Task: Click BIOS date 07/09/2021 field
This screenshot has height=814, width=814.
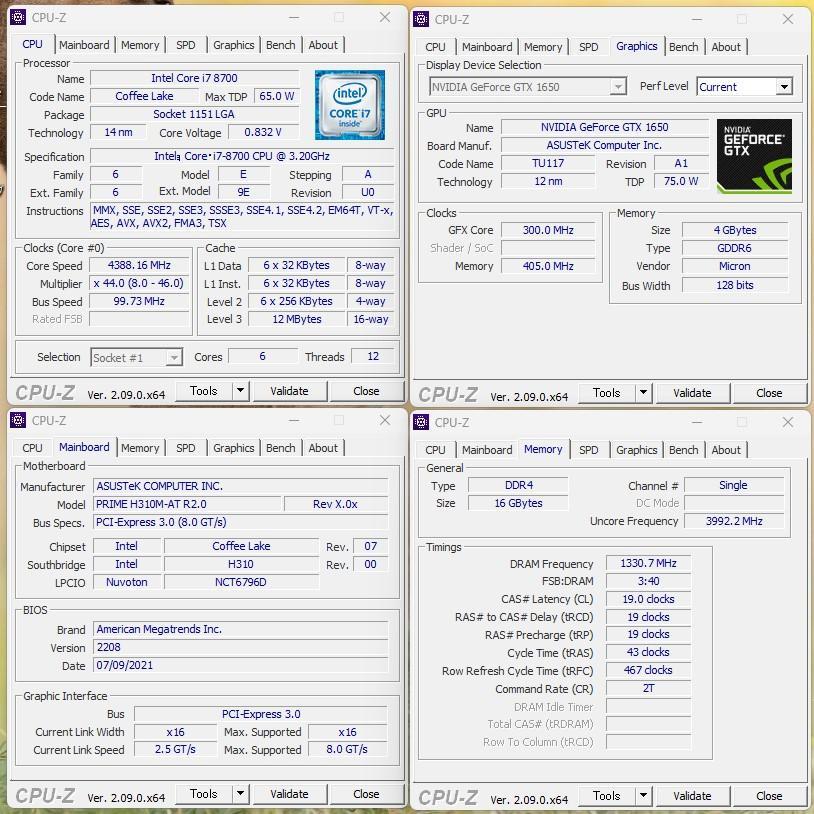Action: coord(241,666)
